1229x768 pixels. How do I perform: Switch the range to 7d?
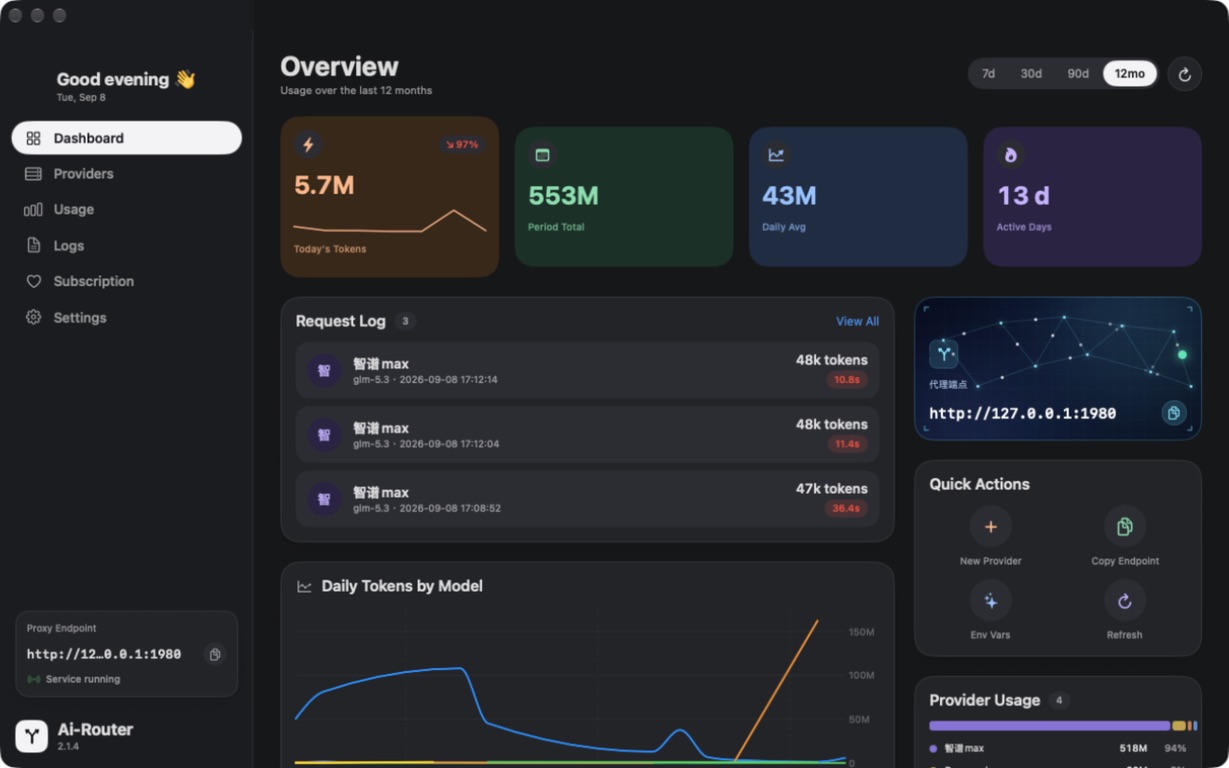pos(988,74)
